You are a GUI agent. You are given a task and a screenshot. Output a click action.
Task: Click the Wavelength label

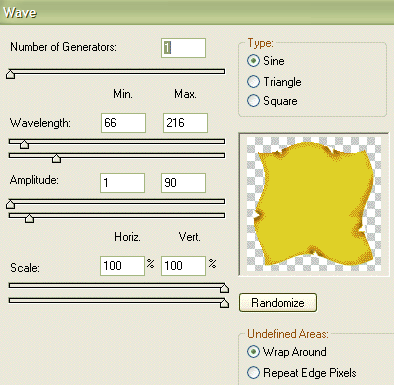click(x=40, y=123)
